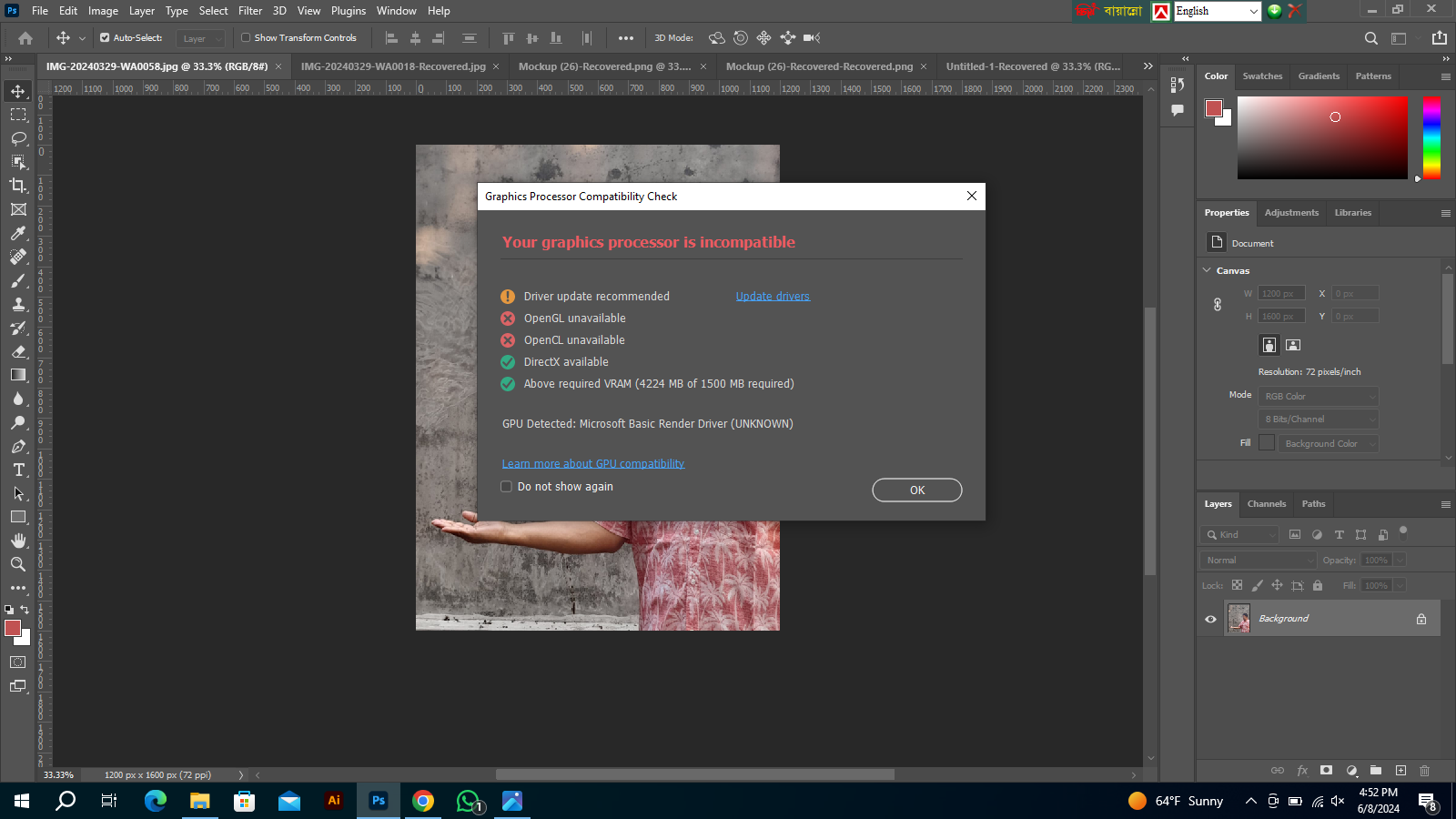Screen dimensions: 1456x819
Task: Select the Move tool
Action: (17, 90)
